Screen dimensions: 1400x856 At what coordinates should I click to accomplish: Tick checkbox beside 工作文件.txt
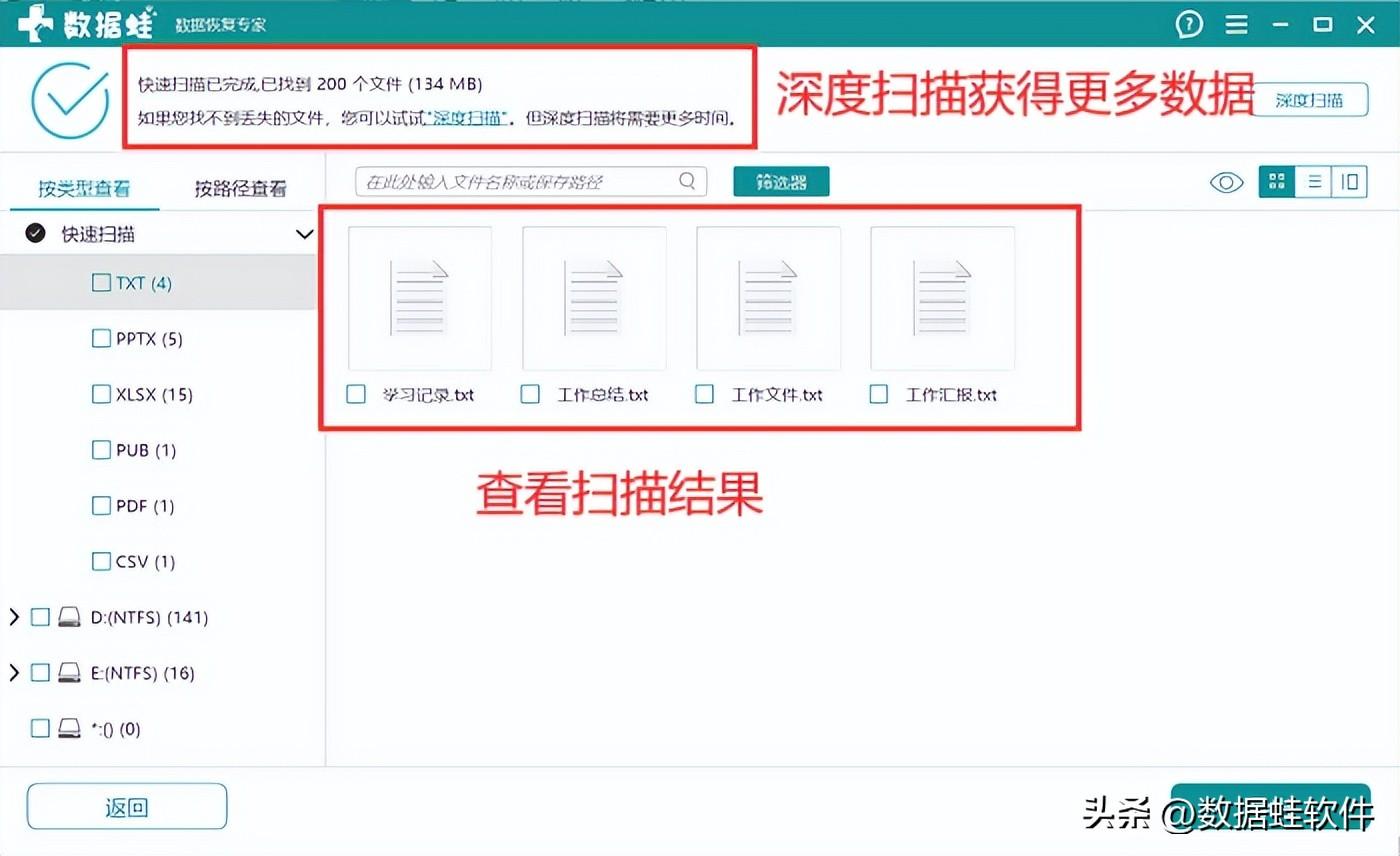tap(705, 394)
